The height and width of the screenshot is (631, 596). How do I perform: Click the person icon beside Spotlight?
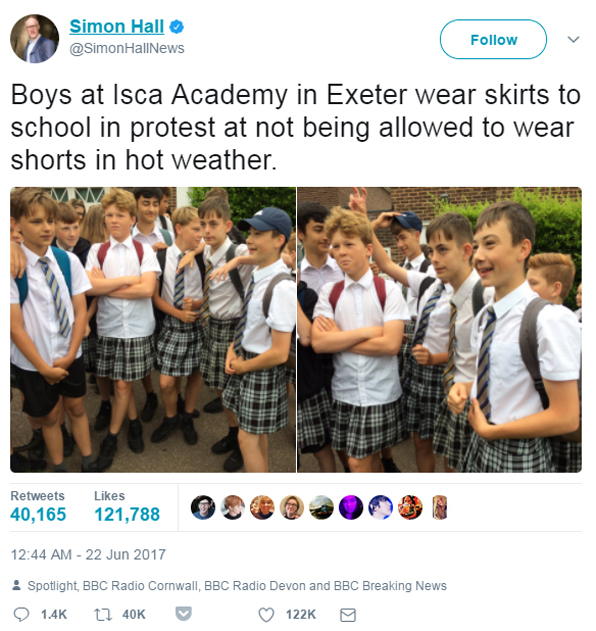[x=16, y=585]
